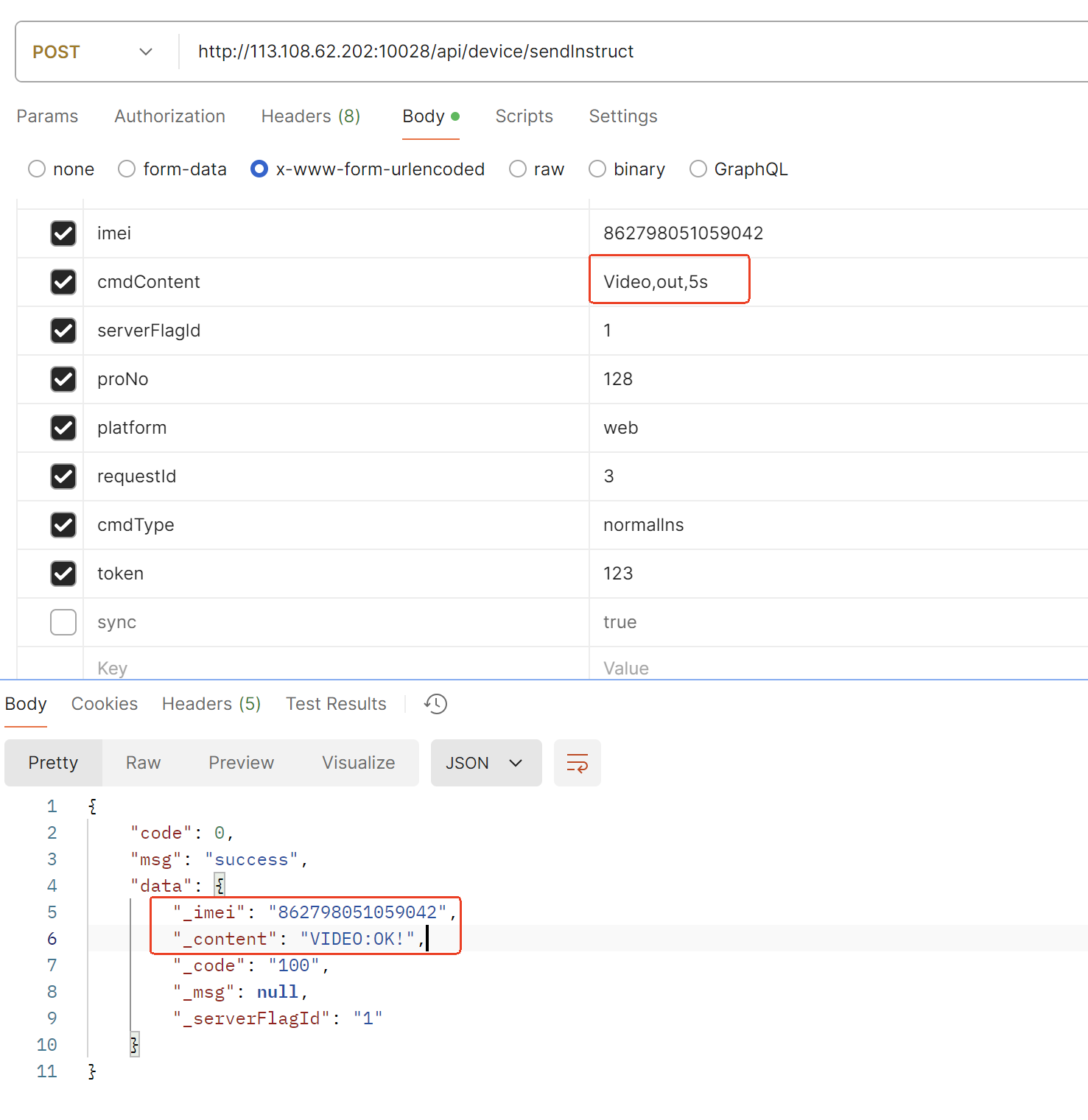Select the raw body type radio
This screenshot has height=1120, width=1088.
point(518,169)
